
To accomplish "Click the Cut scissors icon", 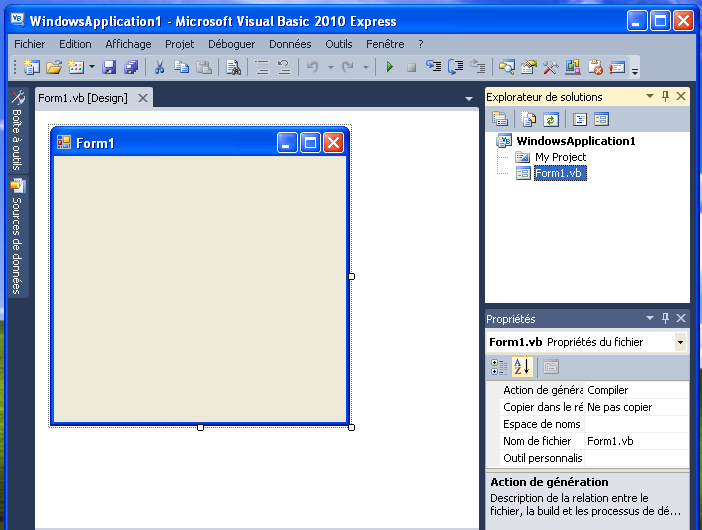I will point(159,67).
